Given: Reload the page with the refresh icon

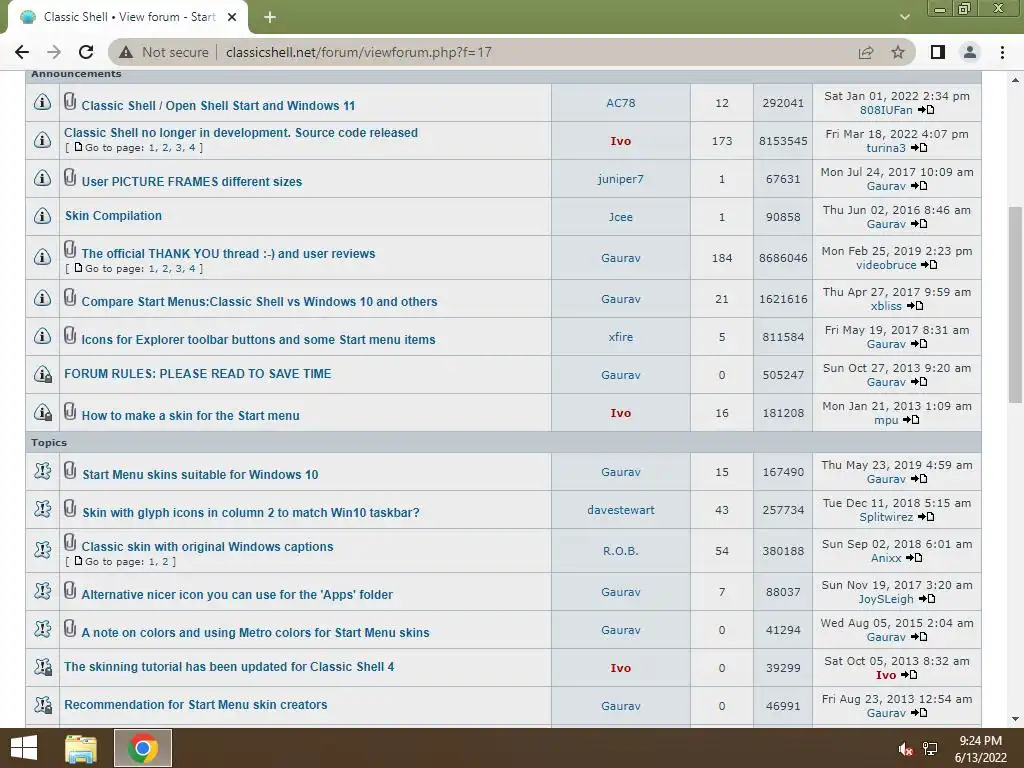Looking at the screenshot, I should (86, 52).
